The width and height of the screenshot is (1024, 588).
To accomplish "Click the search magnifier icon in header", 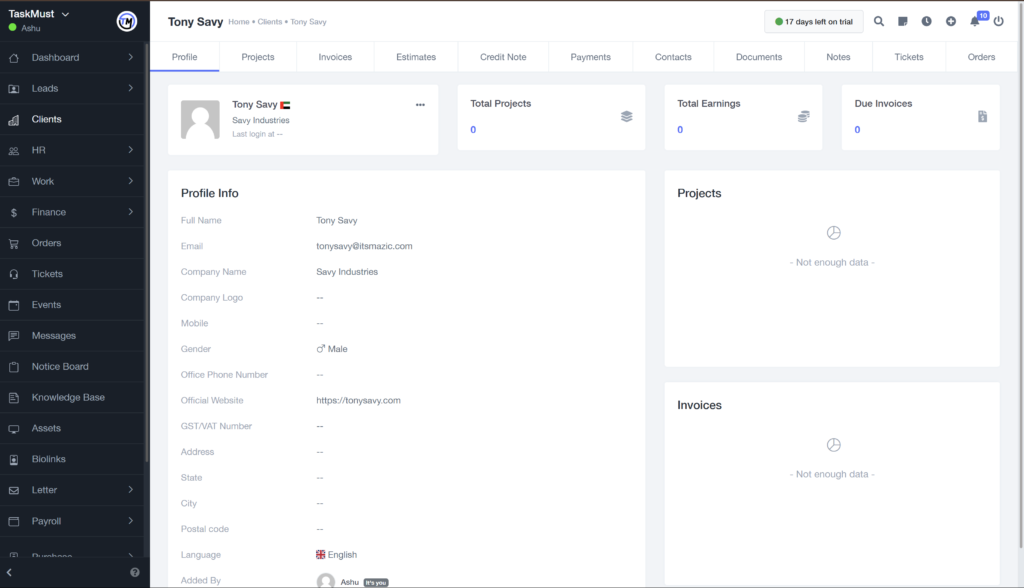I will (879, 21).
